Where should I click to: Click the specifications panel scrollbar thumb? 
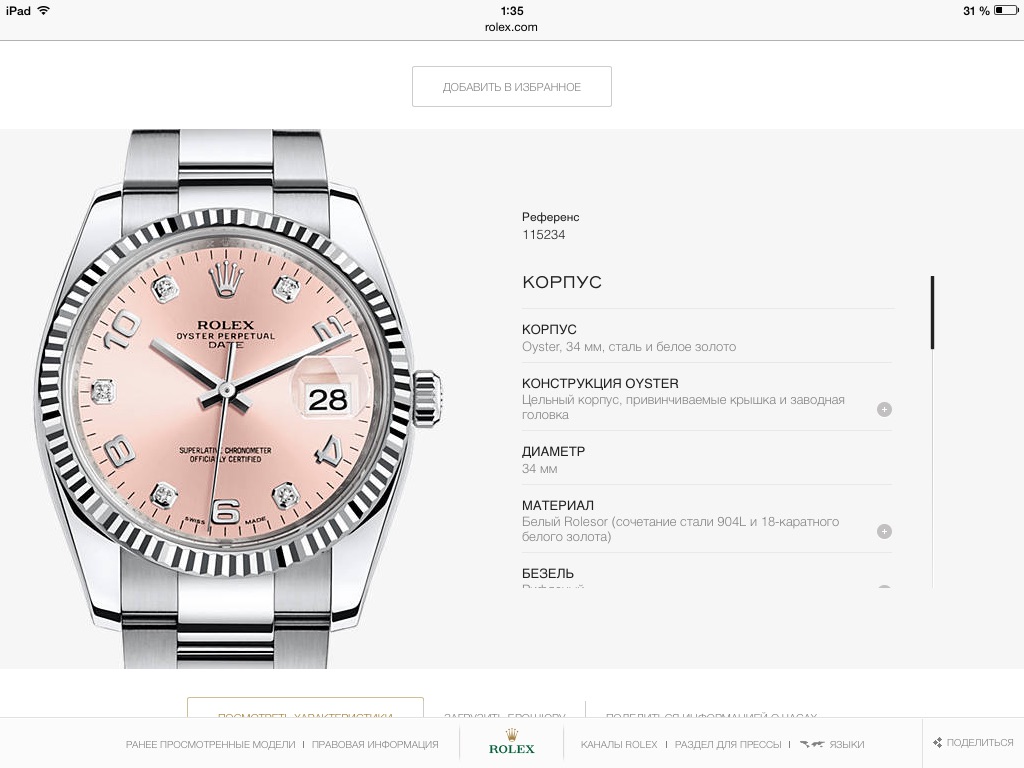(932, 312)
